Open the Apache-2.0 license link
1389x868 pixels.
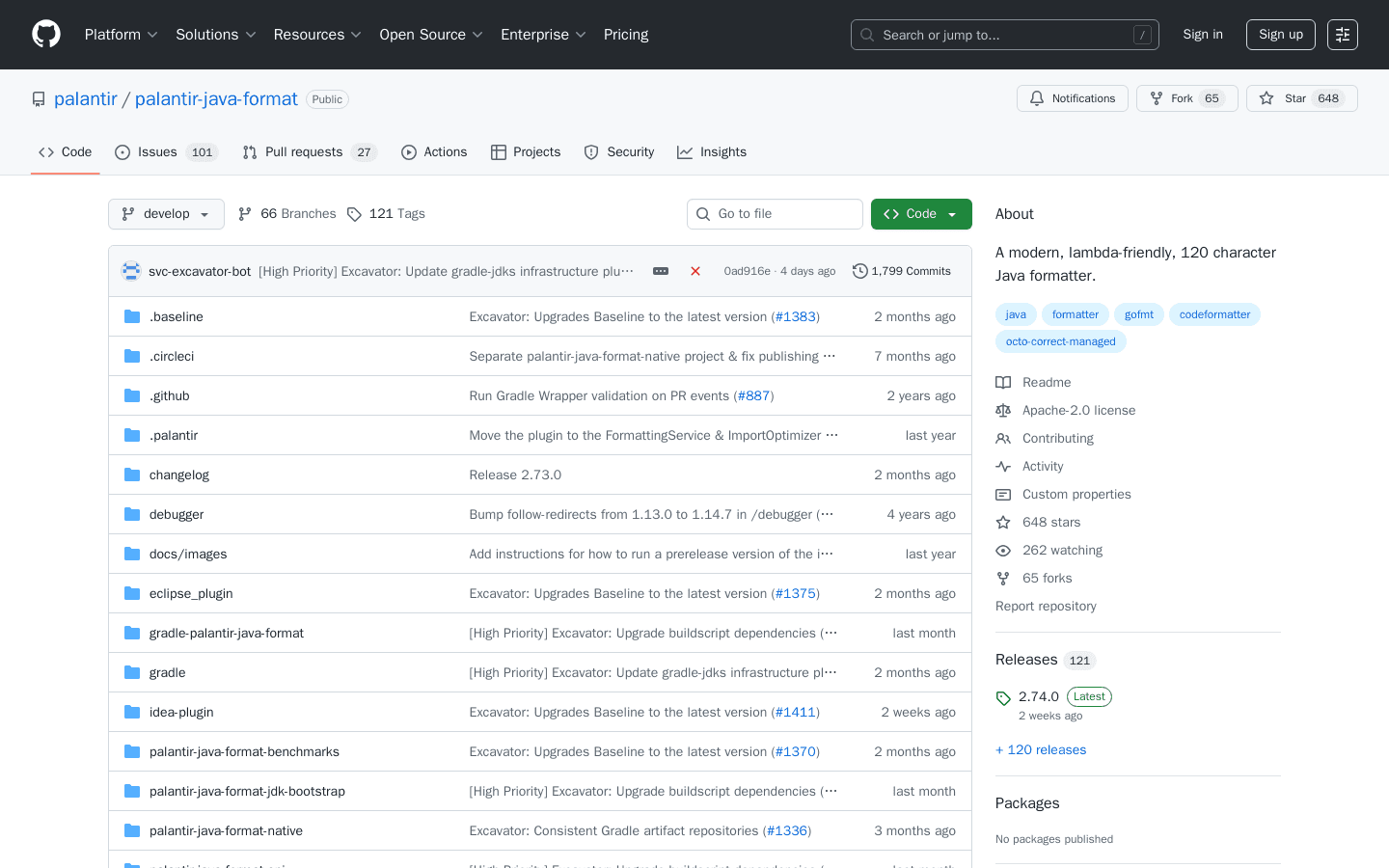1066,411
